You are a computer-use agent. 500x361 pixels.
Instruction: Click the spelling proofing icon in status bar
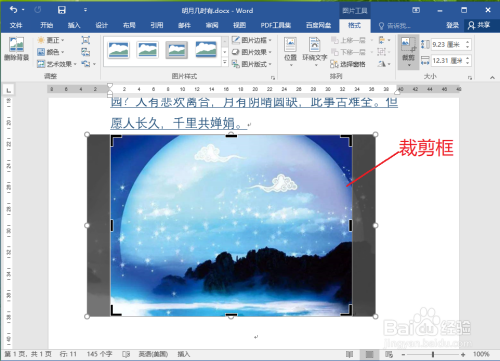click(x=126, y=354)
